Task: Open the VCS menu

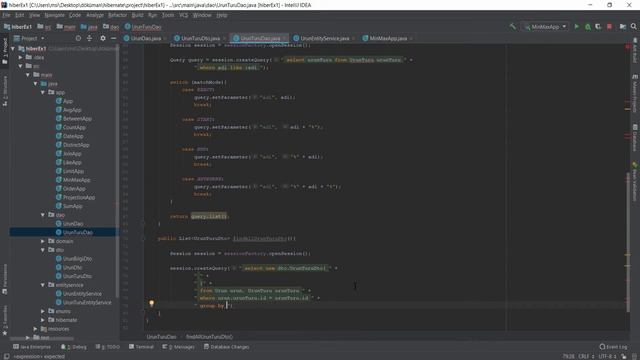Action: [x=184, y=15]
